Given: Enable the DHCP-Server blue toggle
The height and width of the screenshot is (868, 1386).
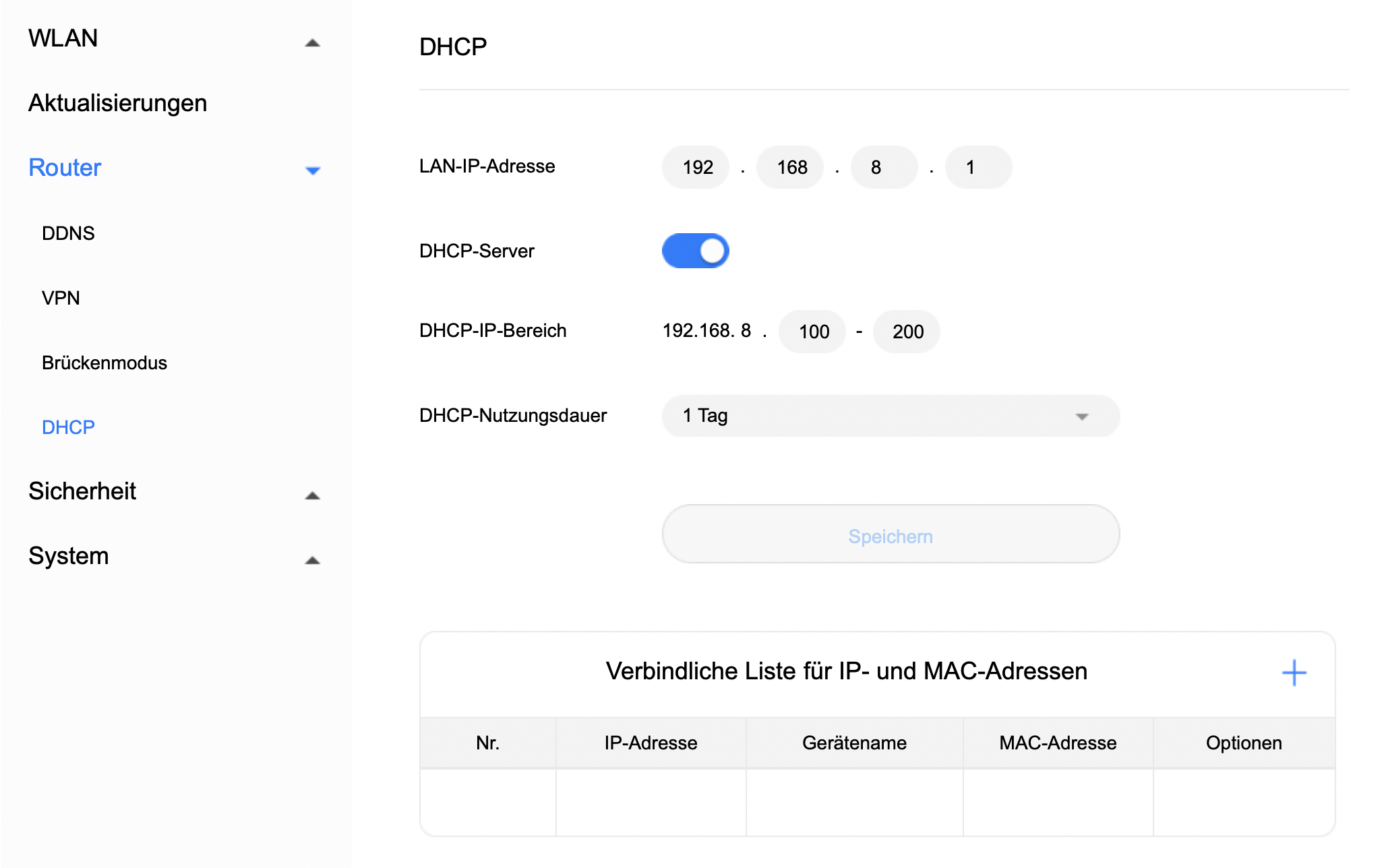Looking at the screenshot, I should coord(696,250).
